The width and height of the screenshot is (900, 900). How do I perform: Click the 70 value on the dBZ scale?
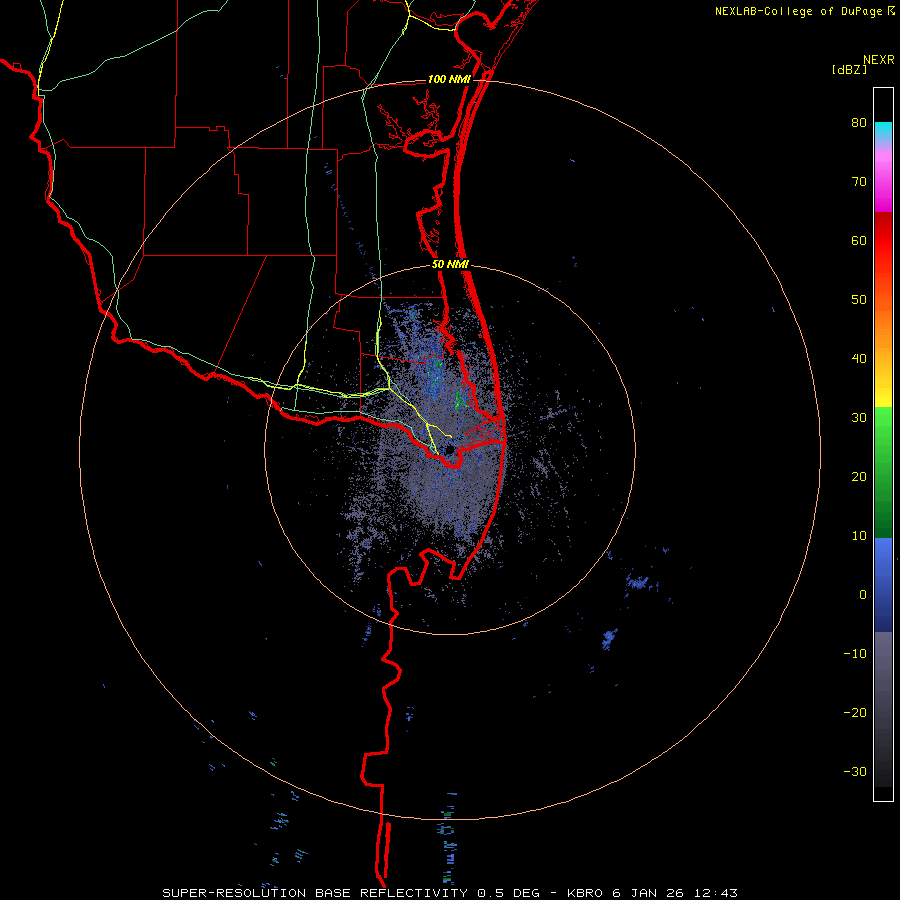(859, 182)
